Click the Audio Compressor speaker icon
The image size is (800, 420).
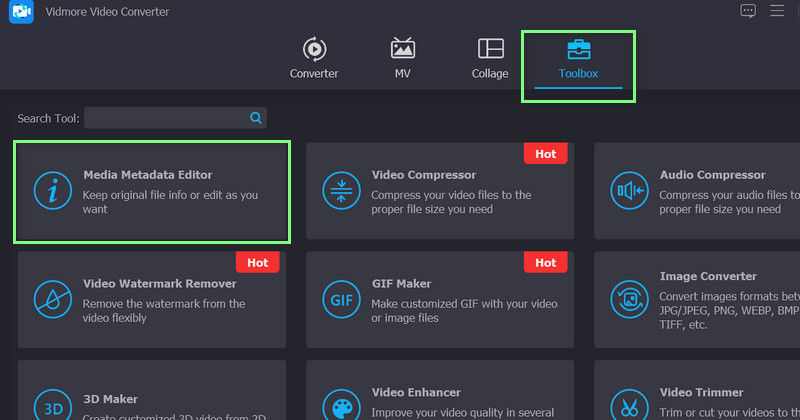pyautogui.click(x=629, y=191)
